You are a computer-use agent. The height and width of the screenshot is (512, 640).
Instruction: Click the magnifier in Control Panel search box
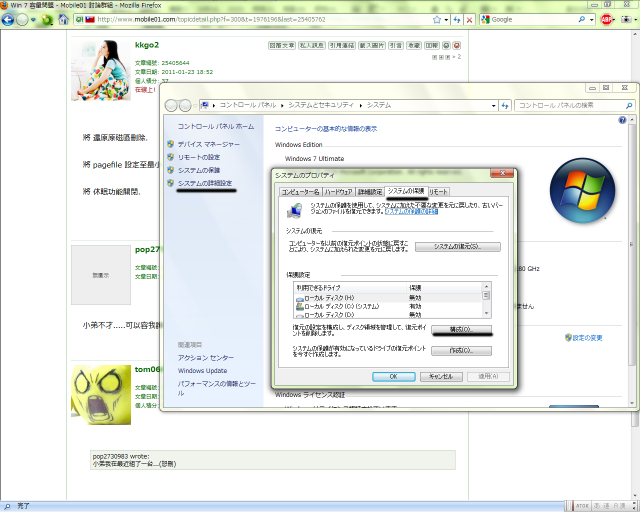point(629,105)
